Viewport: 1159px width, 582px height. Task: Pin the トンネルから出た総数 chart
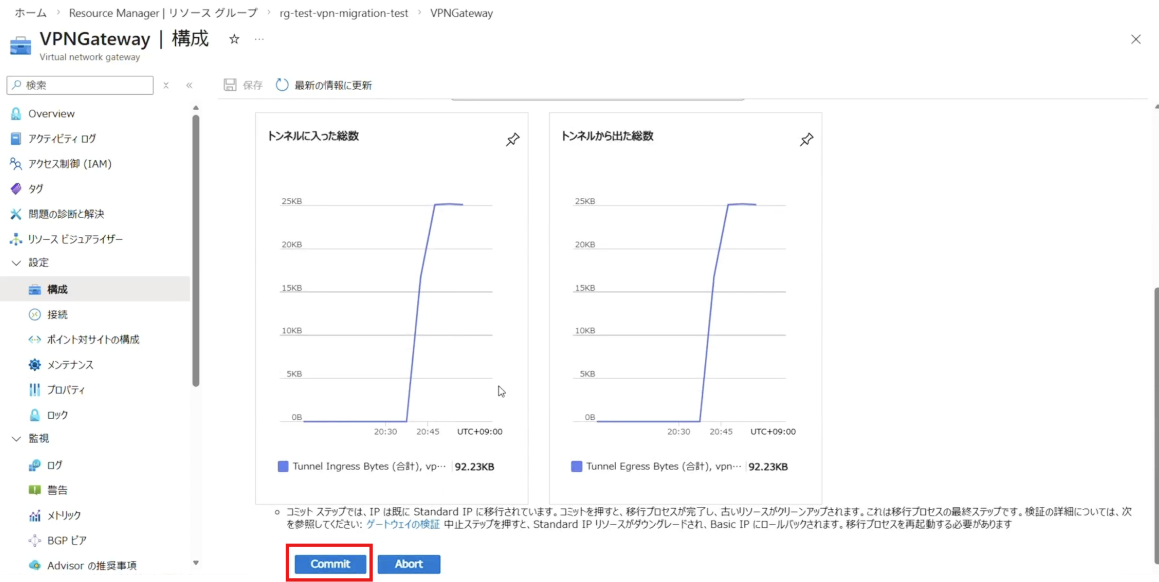coord(806,140)
